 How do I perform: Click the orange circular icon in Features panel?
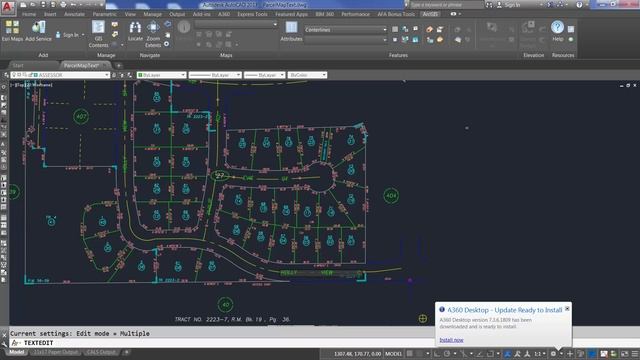tap(440, 40)
